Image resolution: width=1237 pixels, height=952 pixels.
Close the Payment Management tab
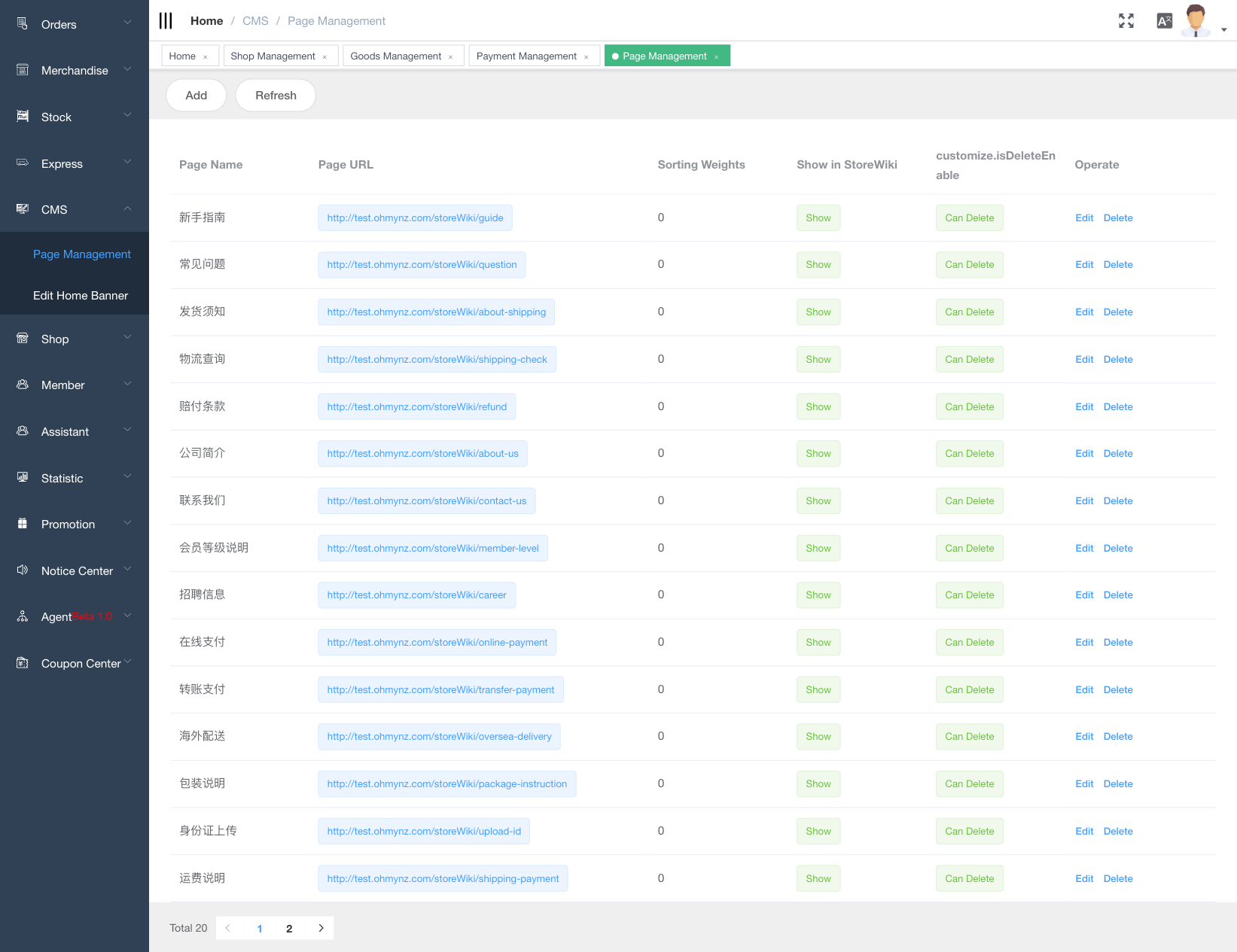[587, 57]
